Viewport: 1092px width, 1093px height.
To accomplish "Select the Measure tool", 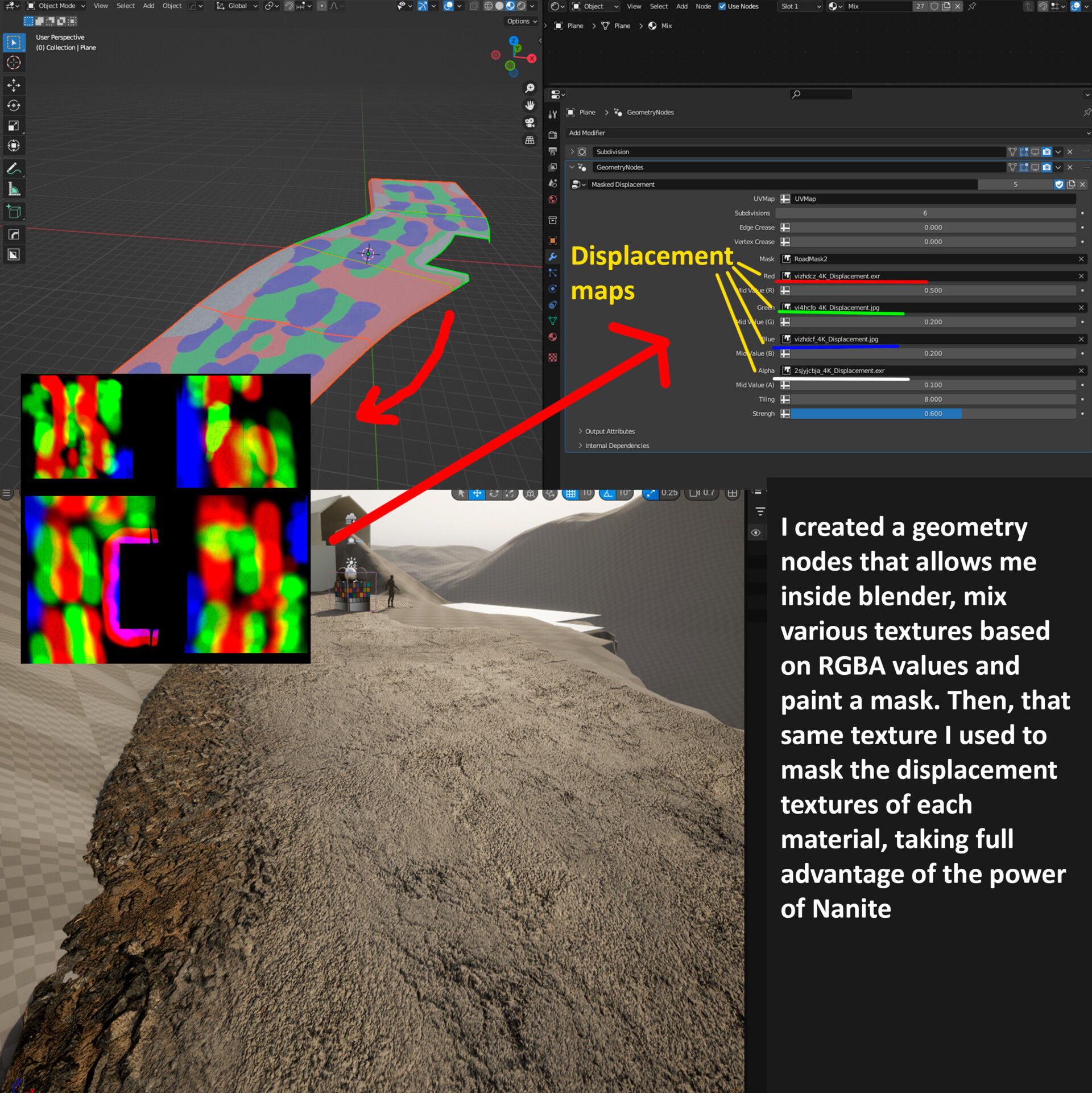I will pyautogui.click(x=14, y=189).
